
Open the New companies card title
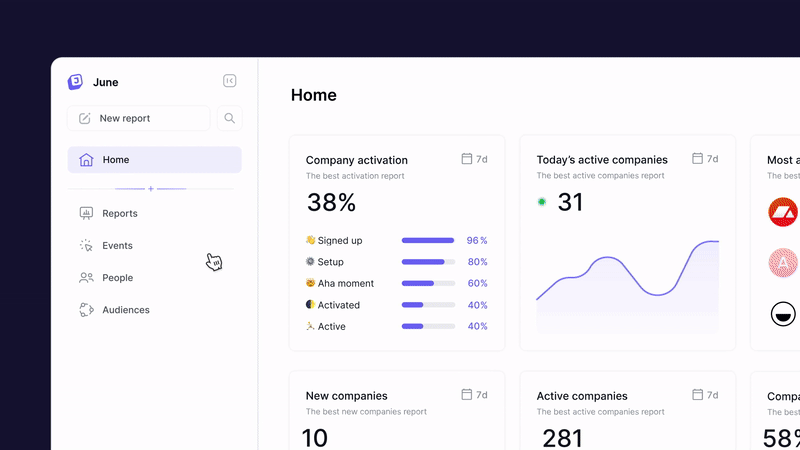pyautogui.click(x=346, y=396)
